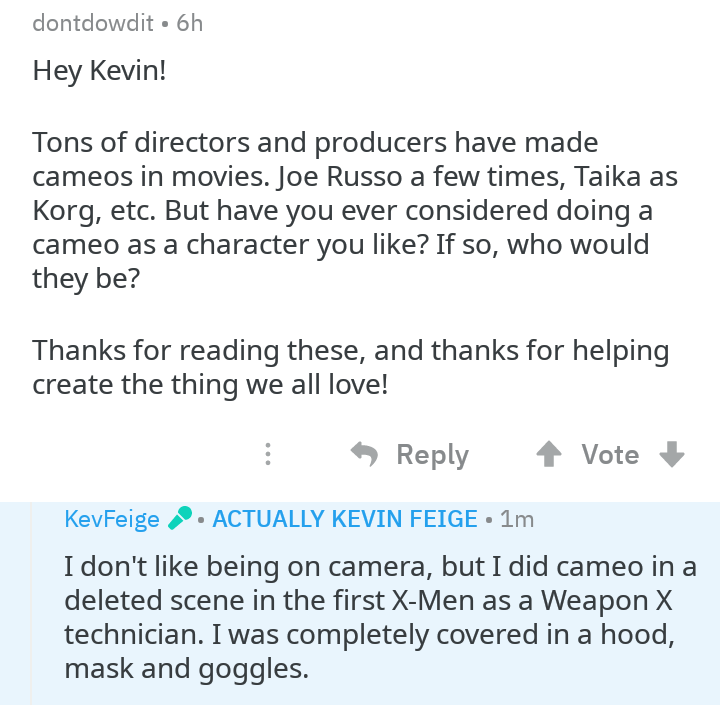Click the Vote count label
720x705 pixels.
coord(610,455)
